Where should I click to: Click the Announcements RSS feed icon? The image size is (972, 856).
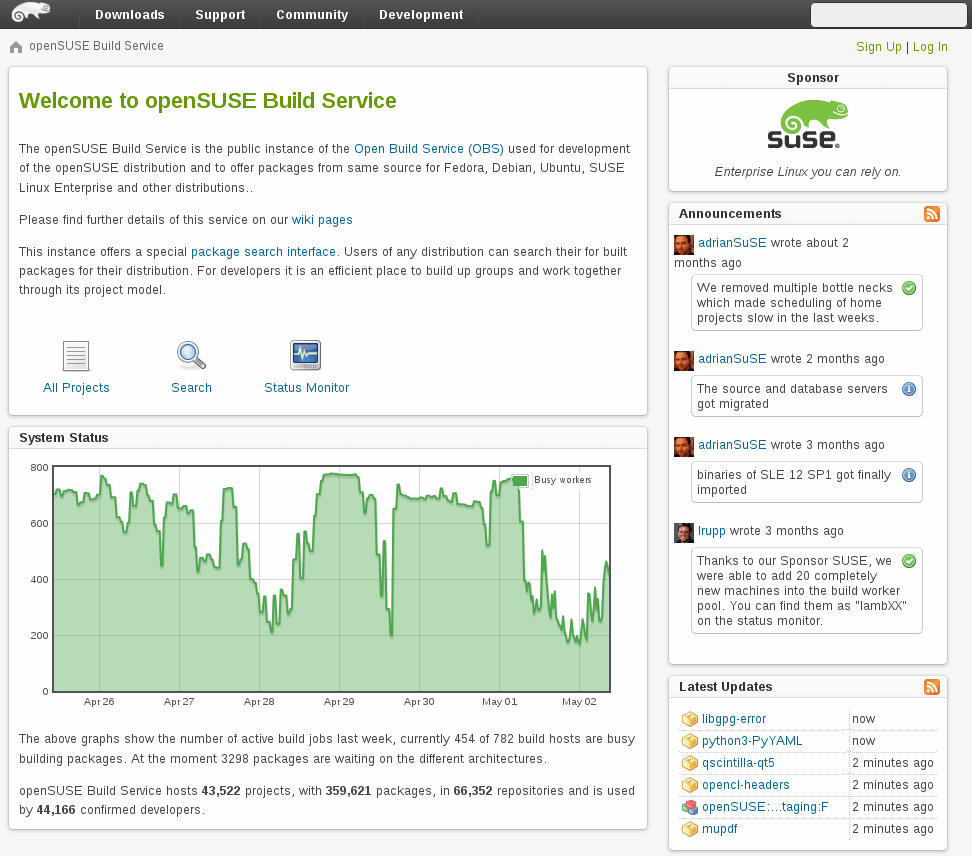click(x=931, y=214)
